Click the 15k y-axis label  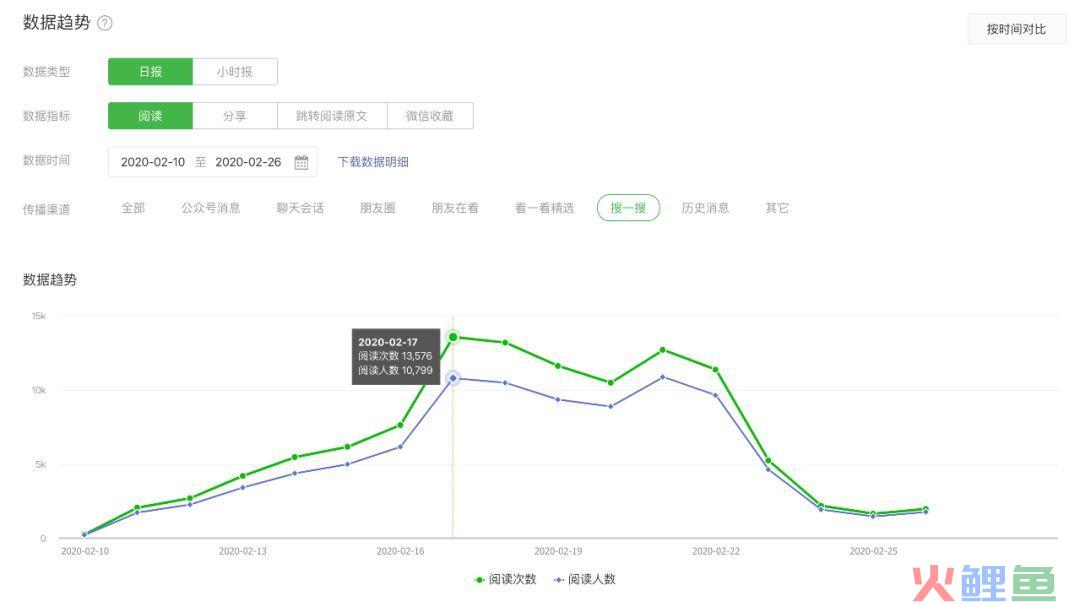pyautogui.click(x=39, y=316)
